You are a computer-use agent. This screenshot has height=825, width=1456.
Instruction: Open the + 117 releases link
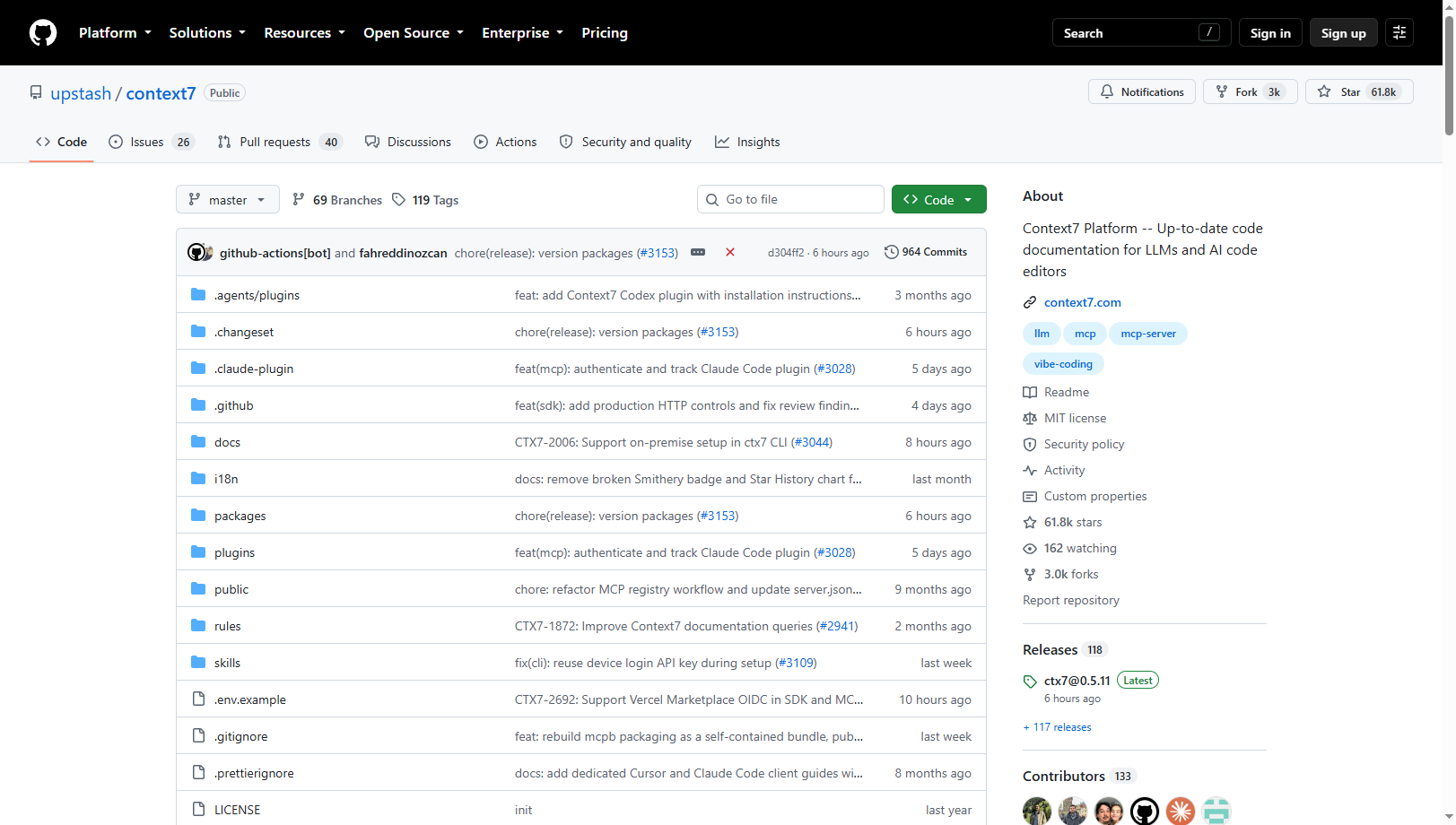pos(1058,727)
